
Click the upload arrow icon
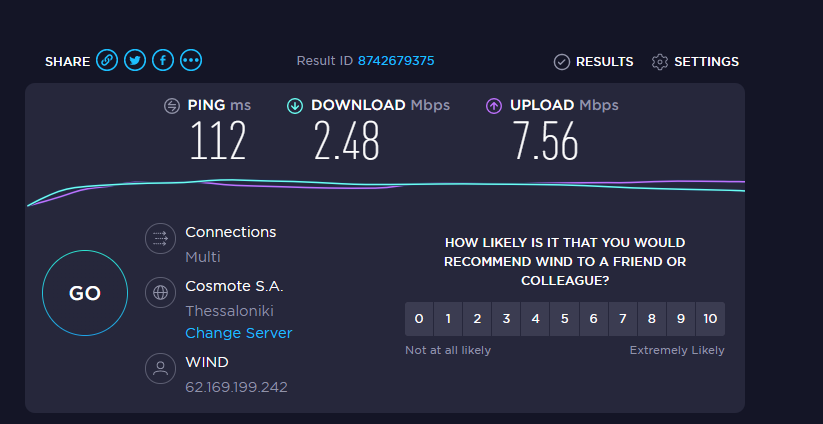coord(494,106)
